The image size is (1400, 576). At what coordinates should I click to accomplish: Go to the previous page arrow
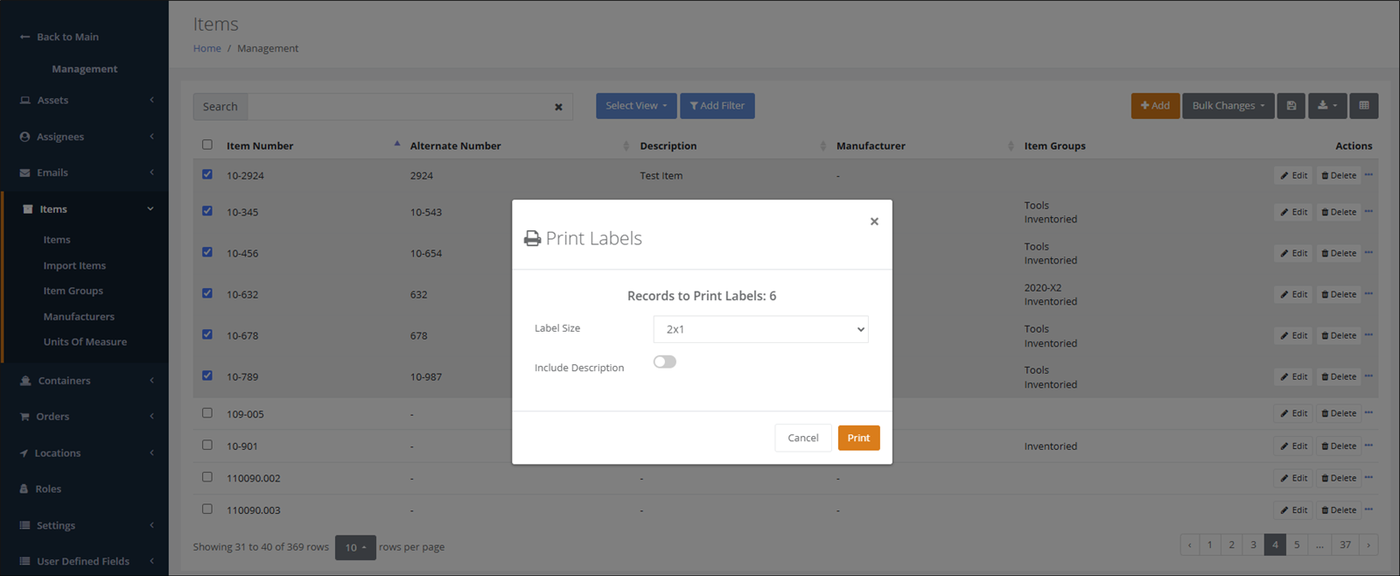[x=1190, y=545]
